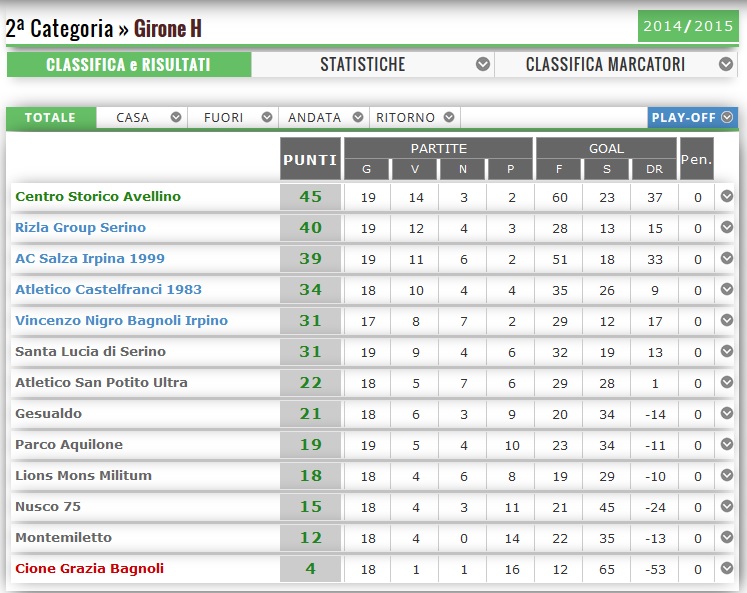The height and width of the screenshot is (593, 747).
Task: Click the ANDATA dropdown arrow icon
Action: (358, 117)
